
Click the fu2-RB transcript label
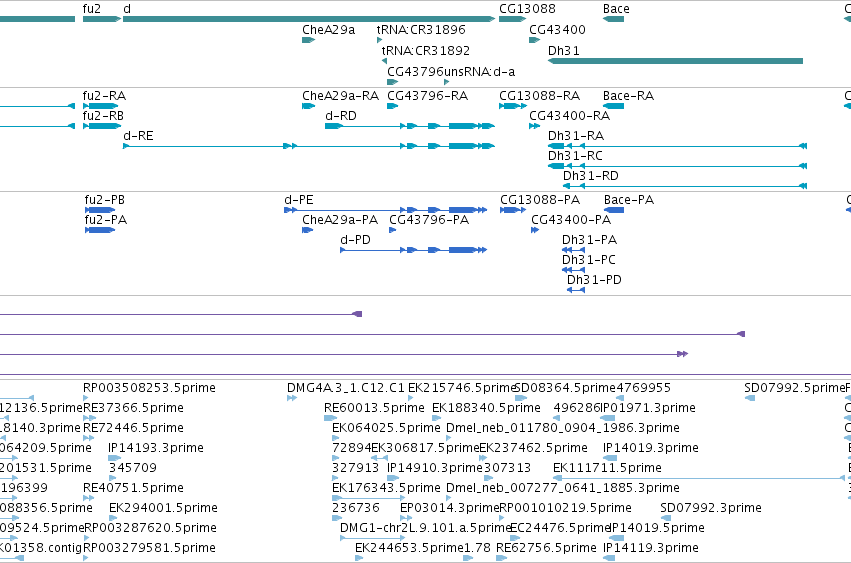tap(103, 116)
